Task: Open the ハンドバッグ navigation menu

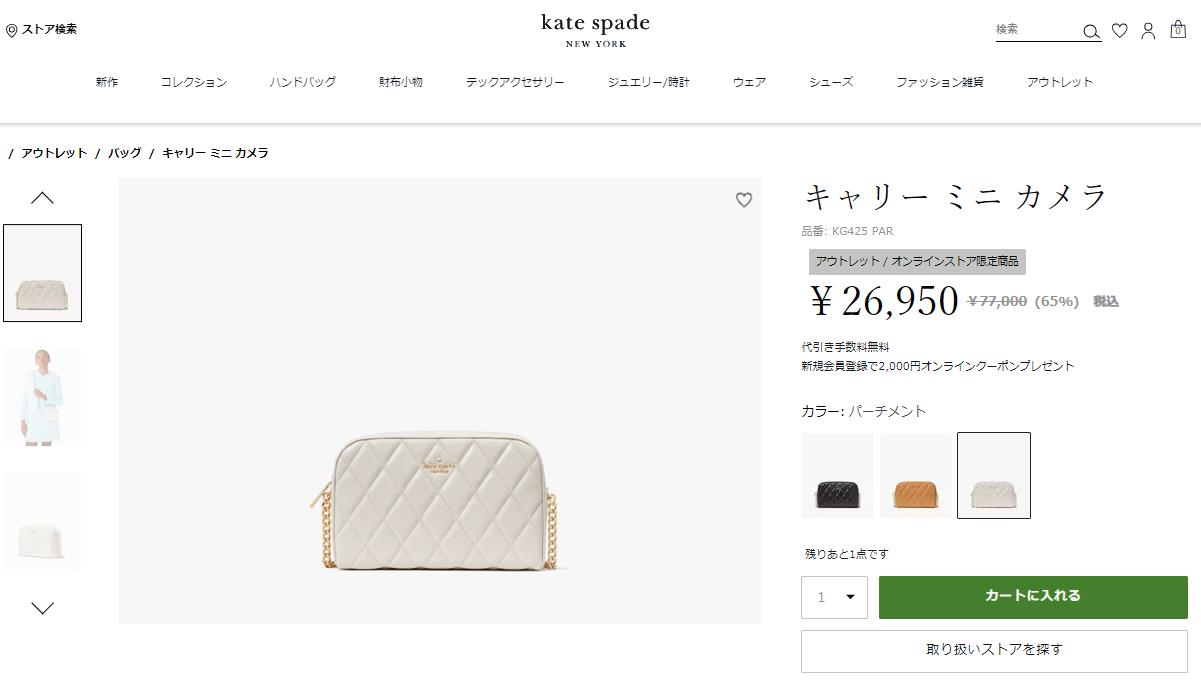Action: 302,82
